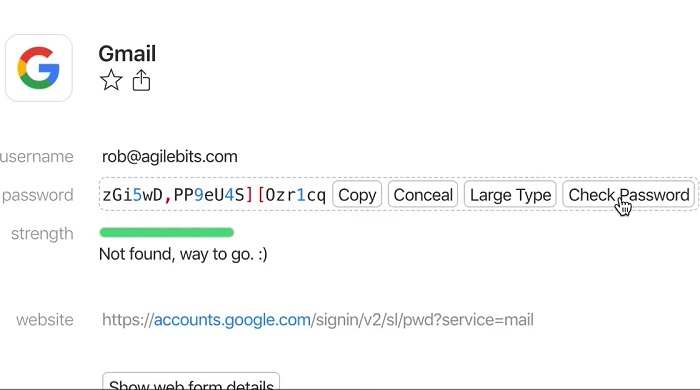The width and height of the screenshot is (700, 390).
Task: Click the strength field label
Action: (42, 234)
